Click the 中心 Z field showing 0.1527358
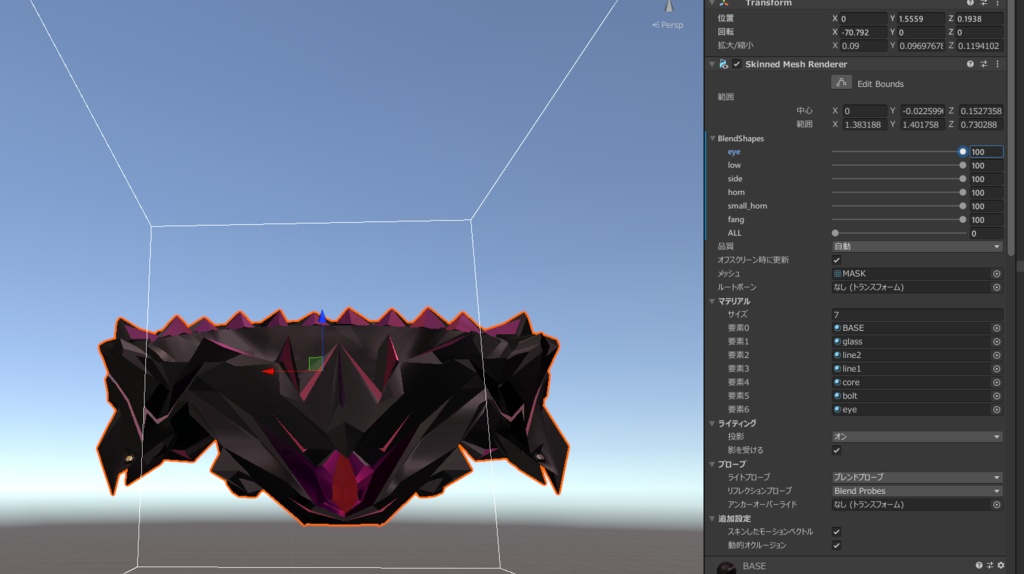This screenshot has height=574, width=1024. click(x=980, y=111)
